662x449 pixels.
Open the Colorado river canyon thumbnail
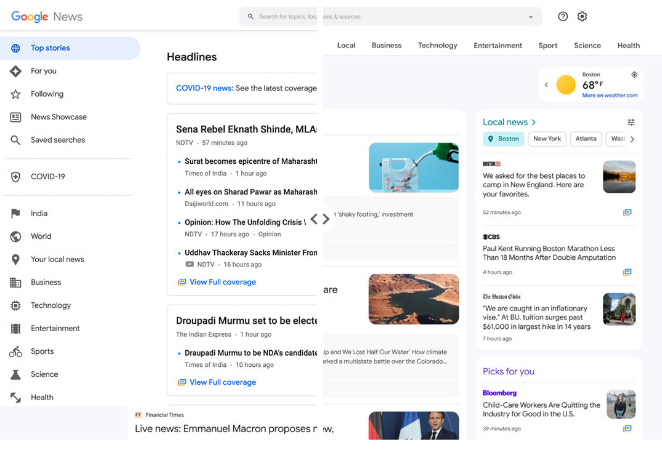(414, 299)
